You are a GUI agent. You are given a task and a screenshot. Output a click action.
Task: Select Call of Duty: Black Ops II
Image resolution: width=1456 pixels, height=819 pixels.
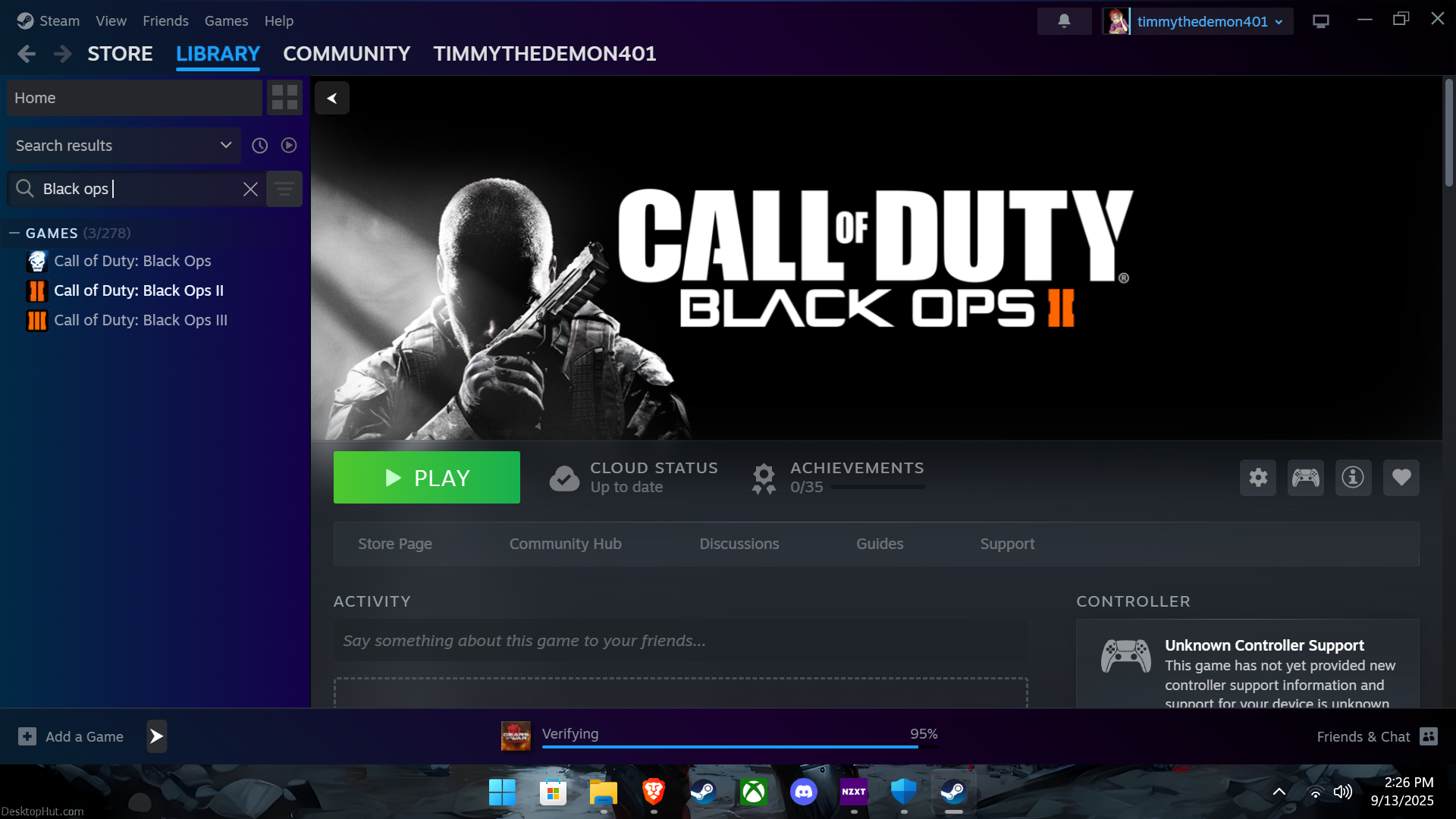[x=139, y=290]
